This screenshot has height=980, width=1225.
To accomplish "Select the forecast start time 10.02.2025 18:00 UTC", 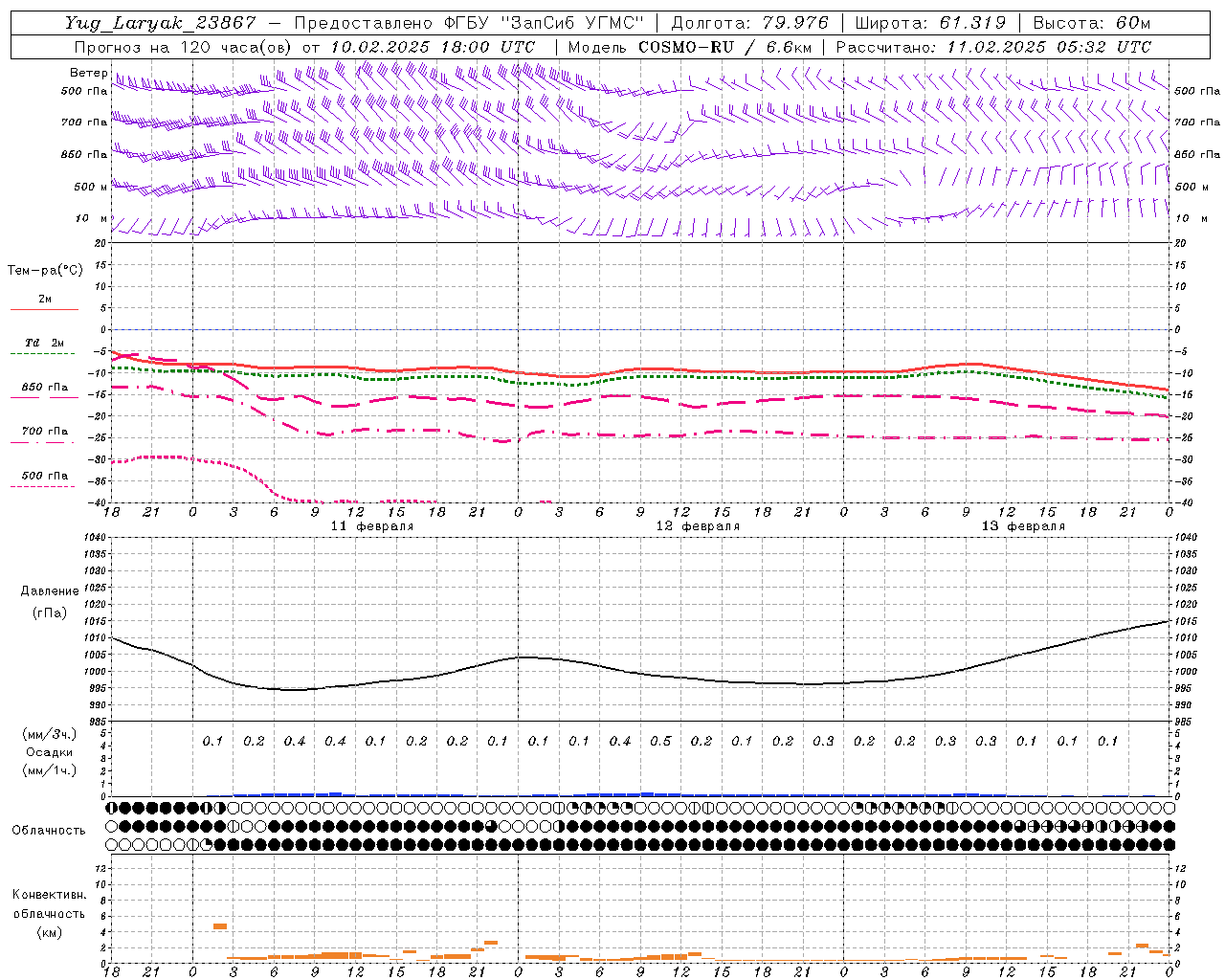I will 433,47.
